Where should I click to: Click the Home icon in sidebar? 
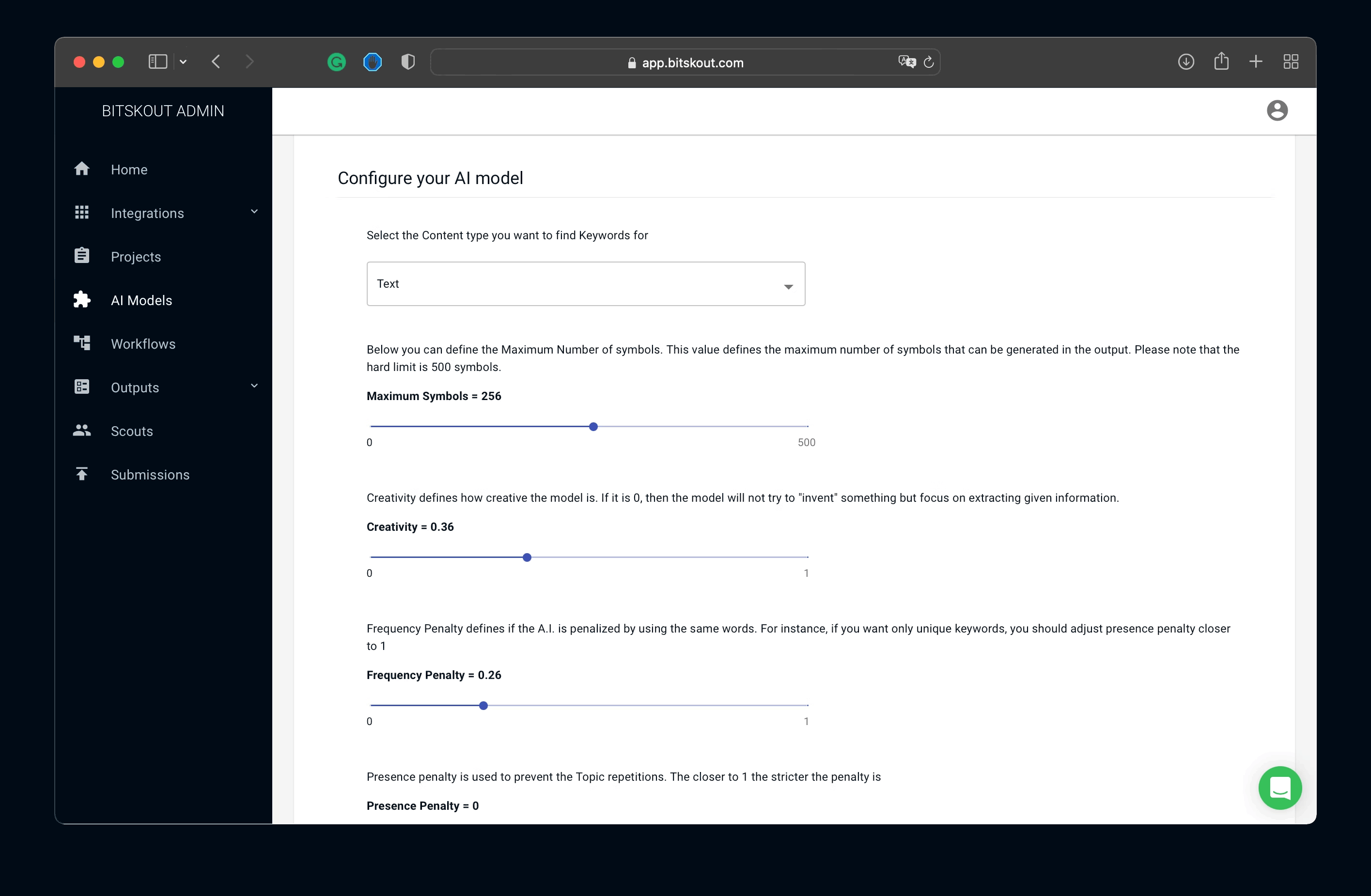pyautogui.click(x=82, y=169)
